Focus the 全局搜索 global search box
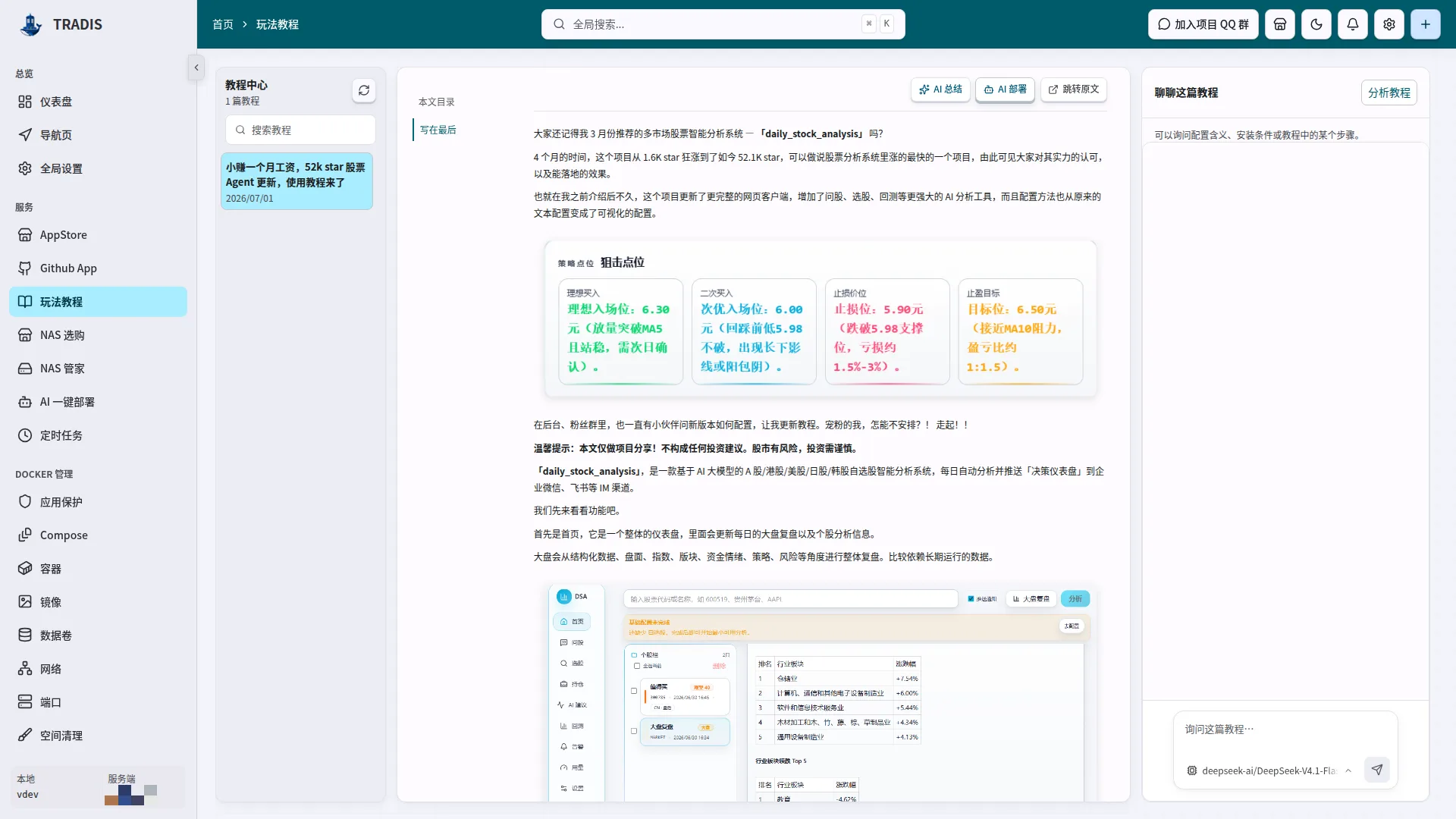Image resolution: width=1456 pixels, height=819 pixels. tap(723, 24)
